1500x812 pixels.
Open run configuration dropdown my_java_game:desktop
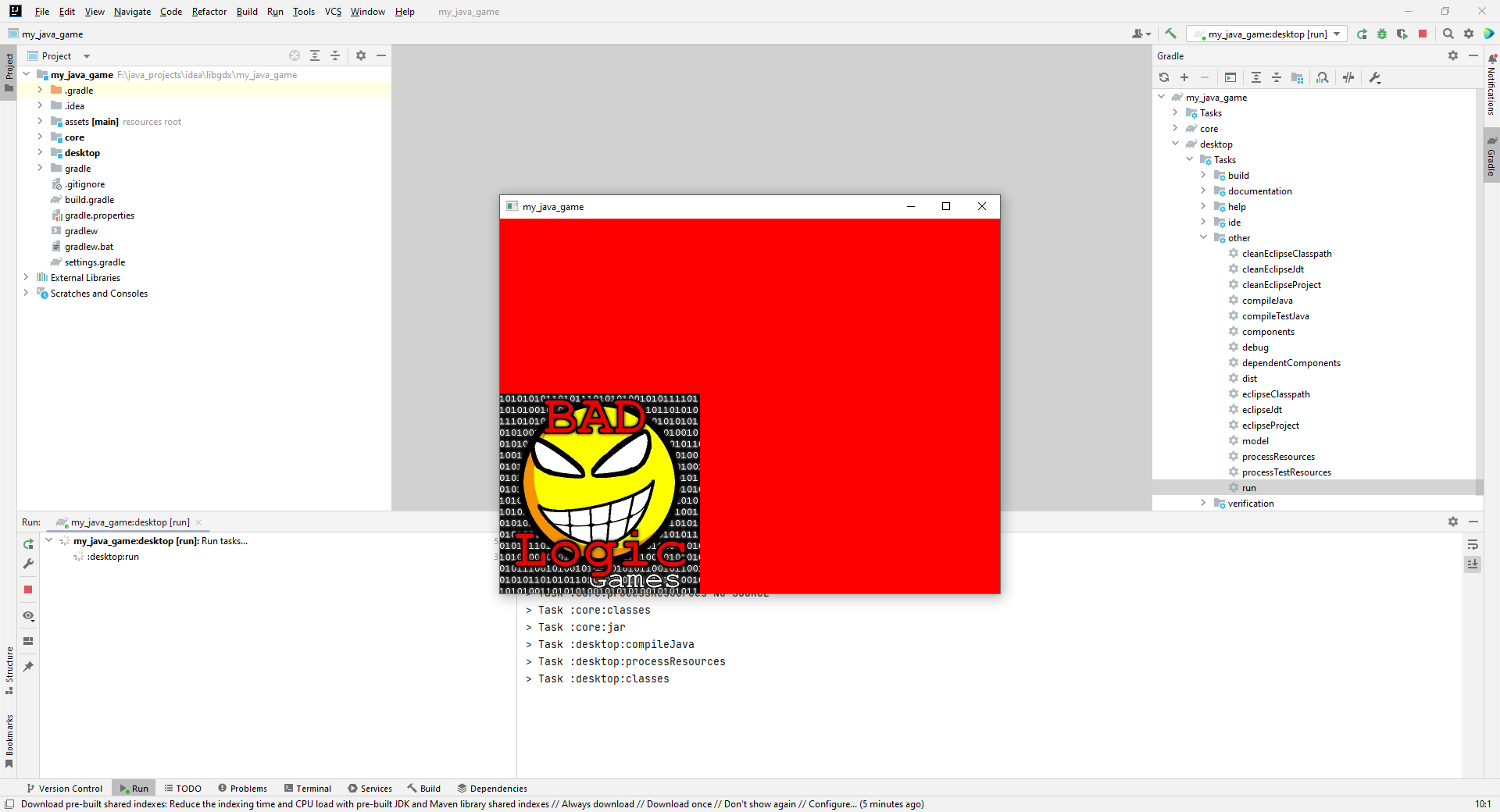pyautogui.click(x=1266, y=34)
